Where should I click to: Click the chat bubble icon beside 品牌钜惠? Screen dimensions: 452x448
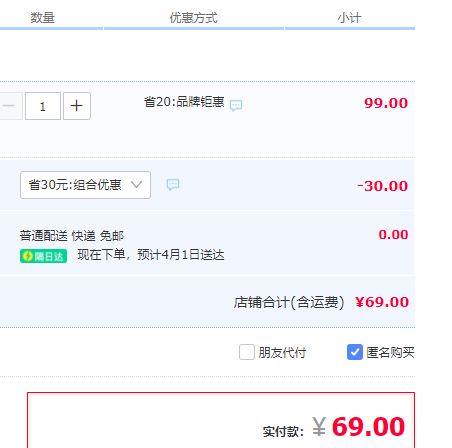(236, 105)
